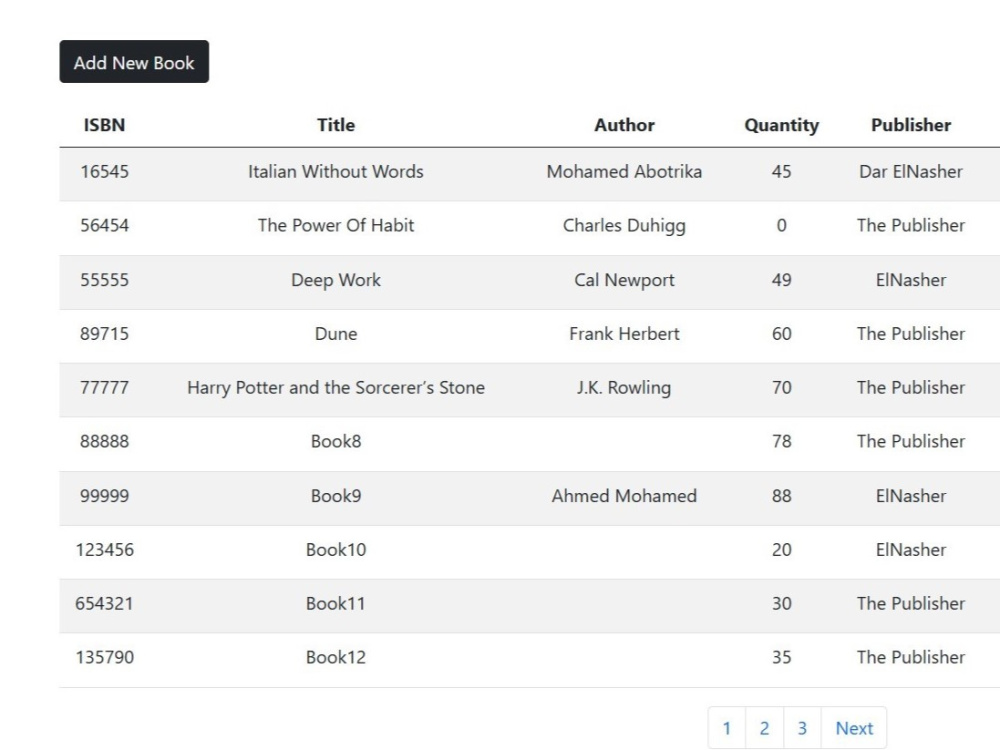
Task: Click title Italian Without Words
Action: pos(336,172)
